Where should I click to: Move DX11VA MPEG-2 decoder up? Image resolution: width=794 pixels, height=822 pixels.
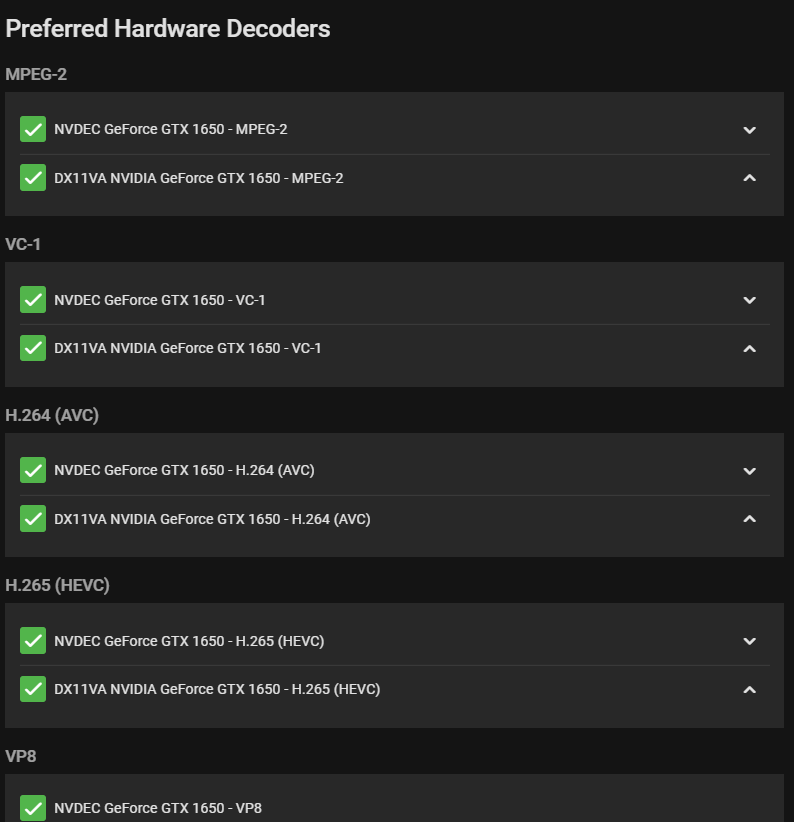click(x=750, y=178)
